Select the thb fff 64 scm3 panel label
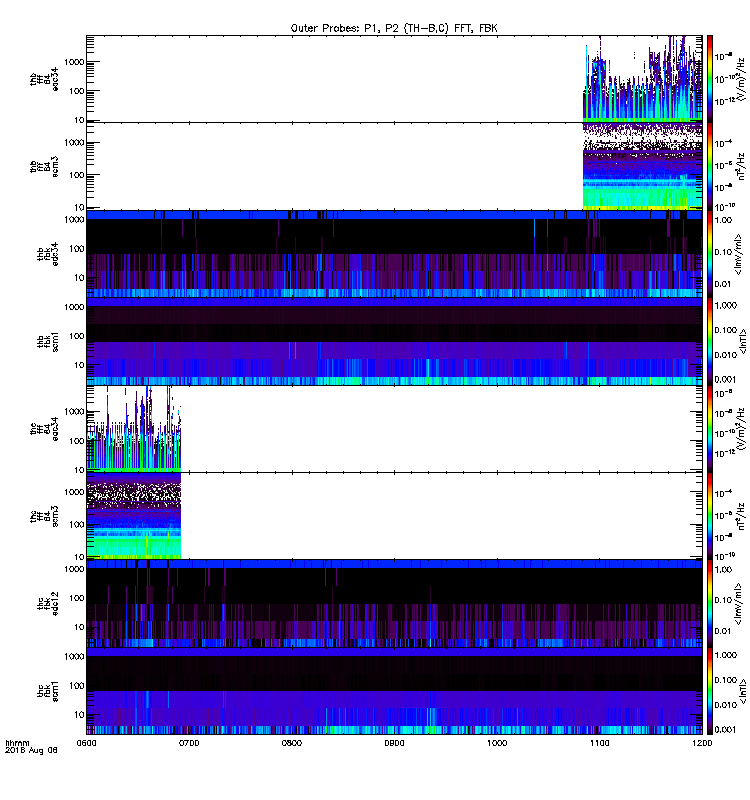 click(x=44, y=166)
